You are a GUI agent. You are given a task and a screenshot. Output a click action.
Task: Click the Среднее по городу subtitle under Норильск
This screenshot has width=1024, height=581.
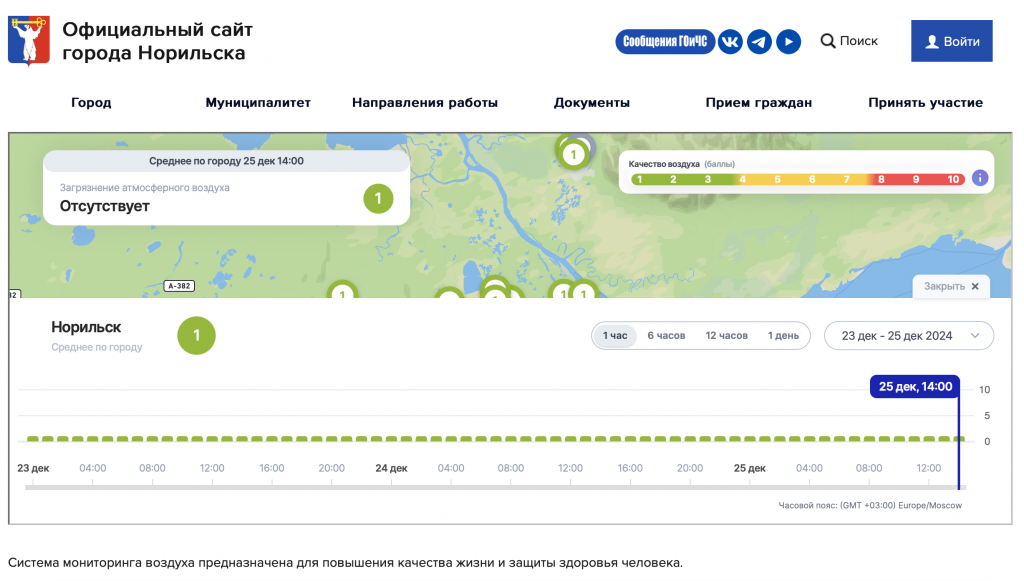[97, 347]
